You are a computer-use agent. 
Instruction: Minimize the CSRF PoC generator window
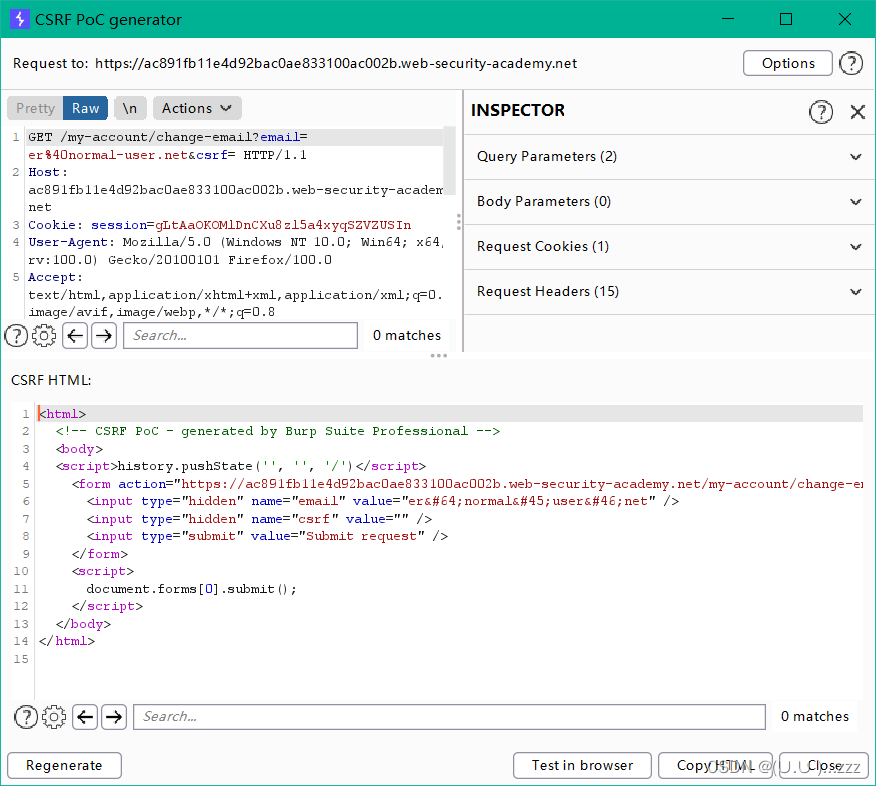pos(728,19)
